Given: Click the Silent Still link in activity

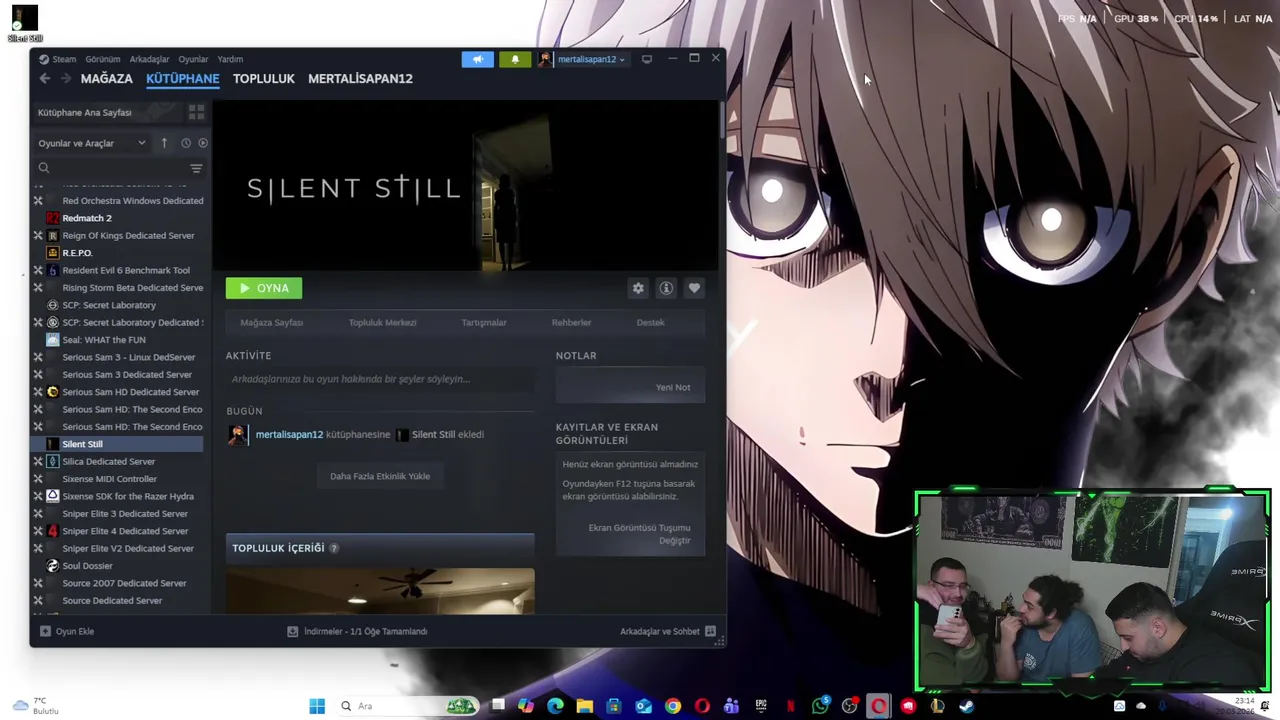Looking at the screenshot, I should point(433,434).
